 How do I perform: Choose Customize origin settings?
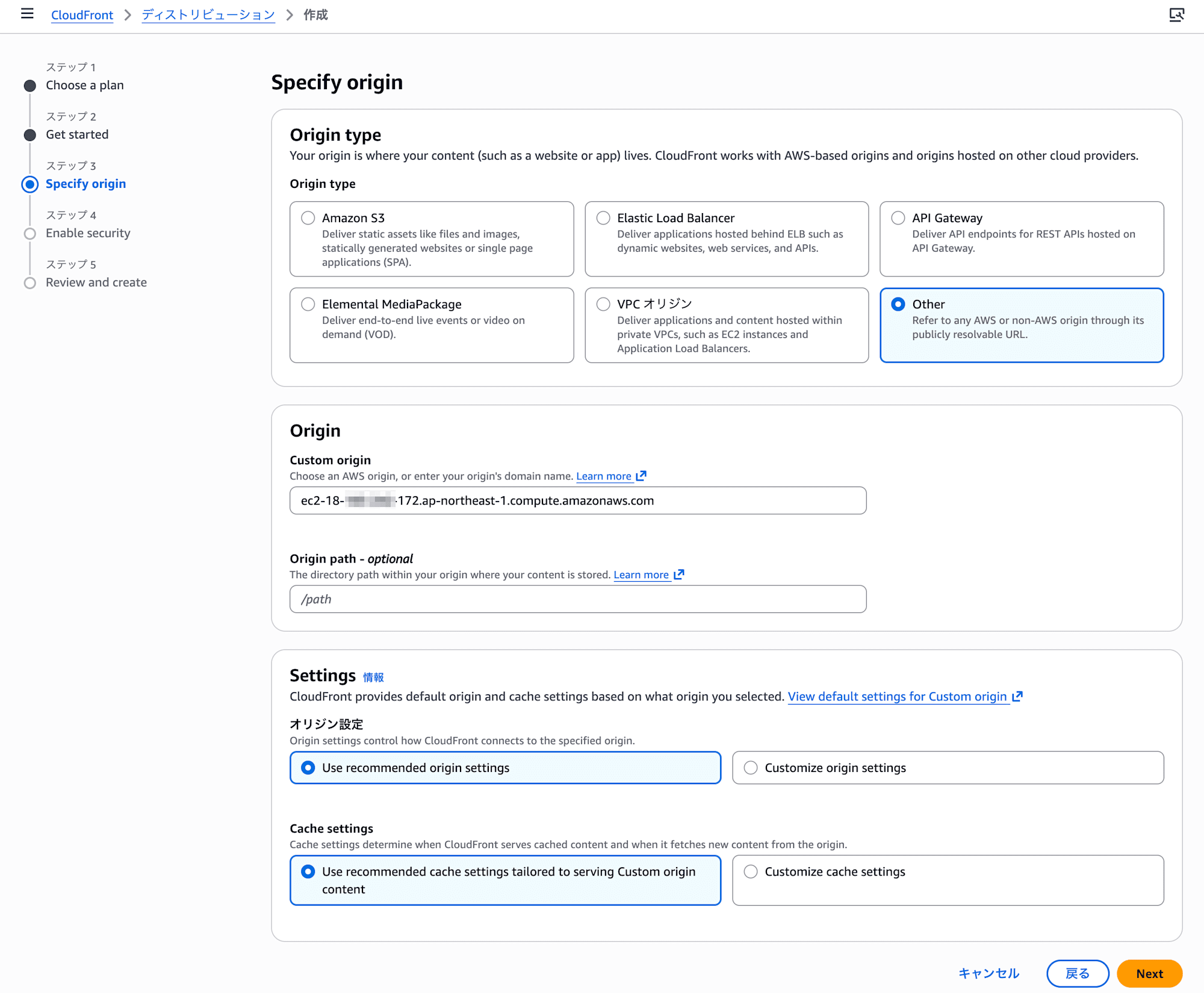[x=948, y=768]
